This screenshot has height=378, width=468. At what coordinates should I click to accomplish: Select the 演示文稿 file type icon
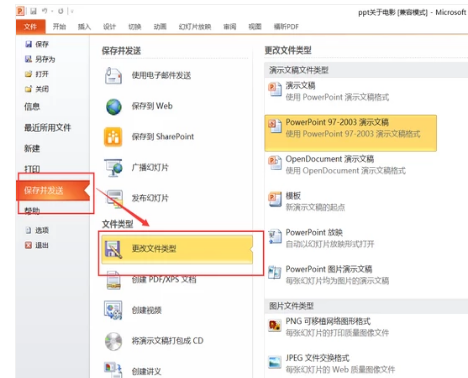click(x=275, y=89)
